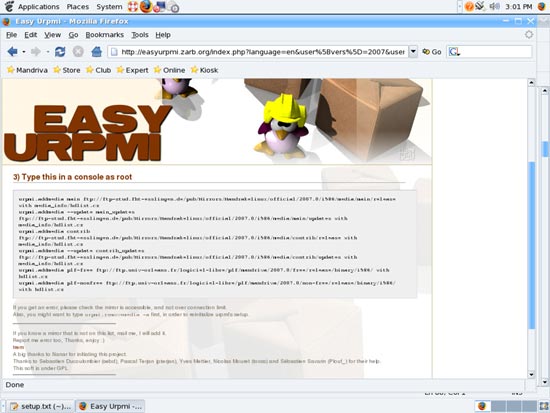Open the Places menu in top panel

point(78,7)
